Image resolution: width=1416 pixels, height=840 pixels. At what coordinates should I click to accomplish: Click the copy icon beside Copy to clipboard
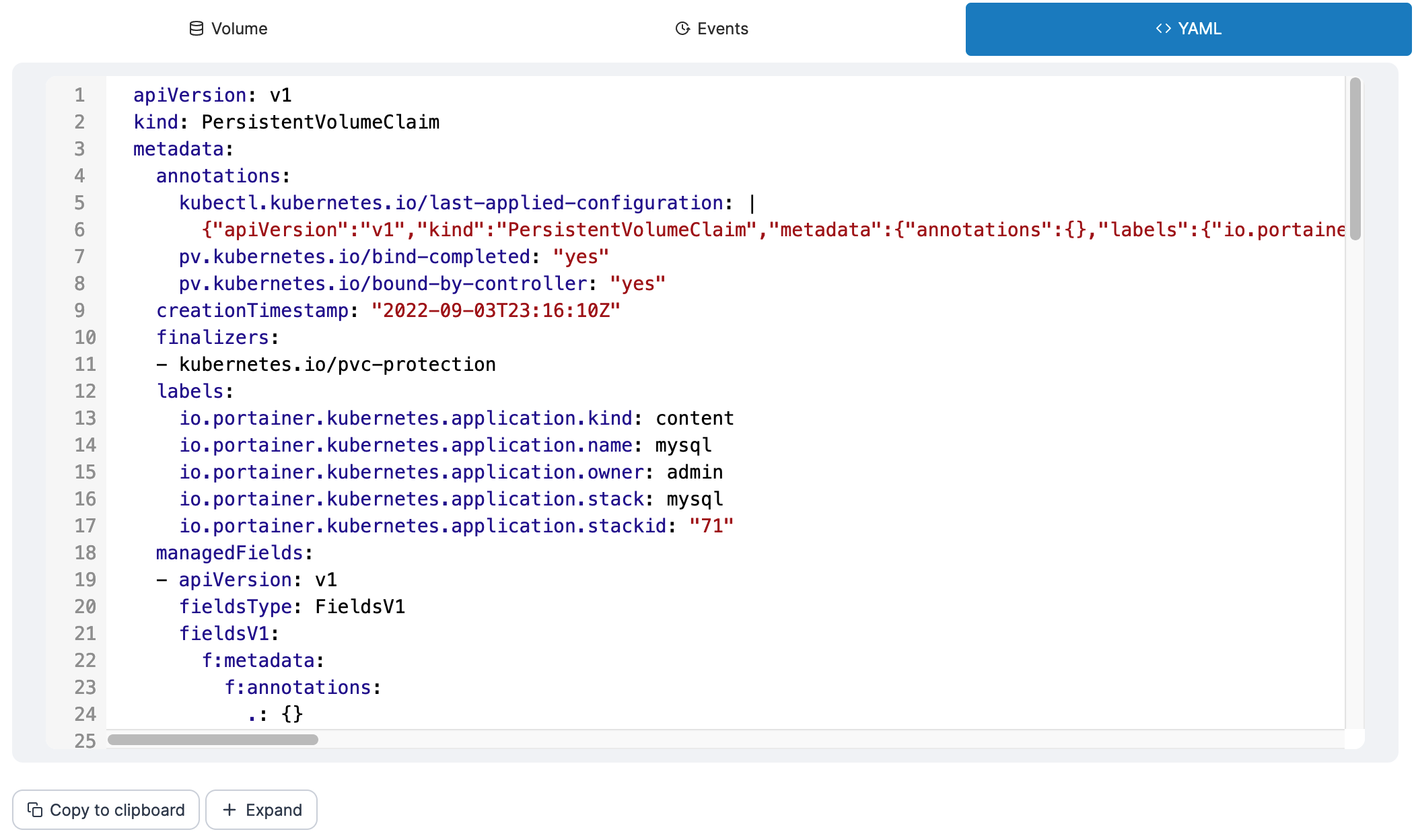[x=35, y=810]
